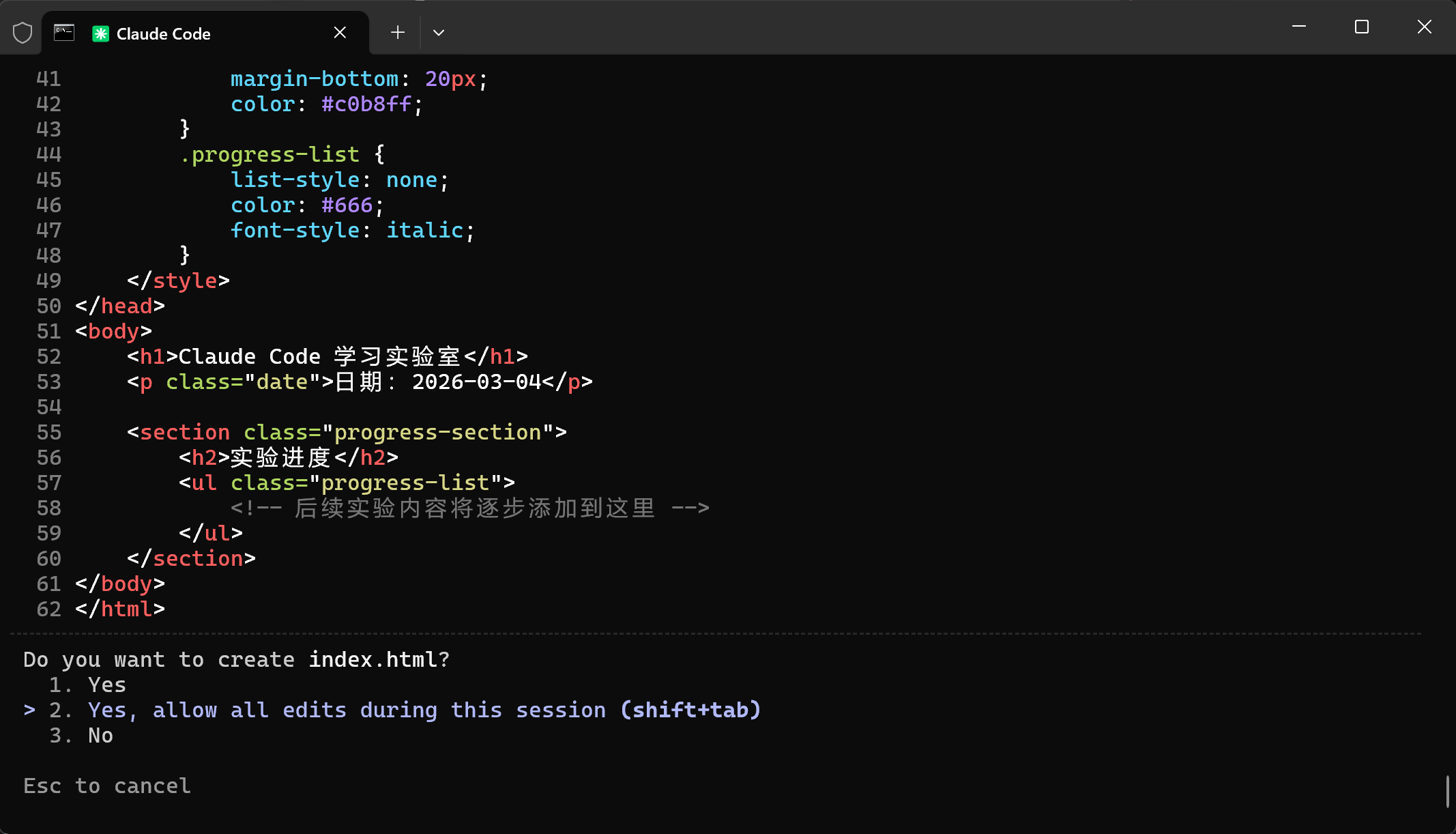The height and width of the screenshot is (834, 1456).
Task: Select the Claude Code tab
Action: point(205,33)
